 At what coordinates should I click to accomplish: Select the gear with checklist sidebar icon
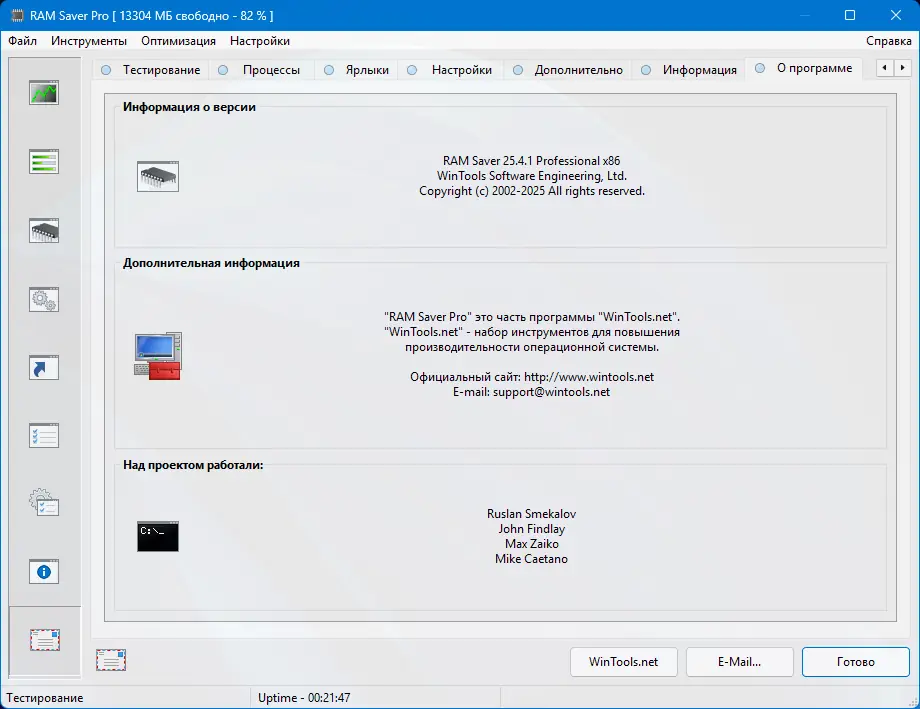(x=44, y=502)
